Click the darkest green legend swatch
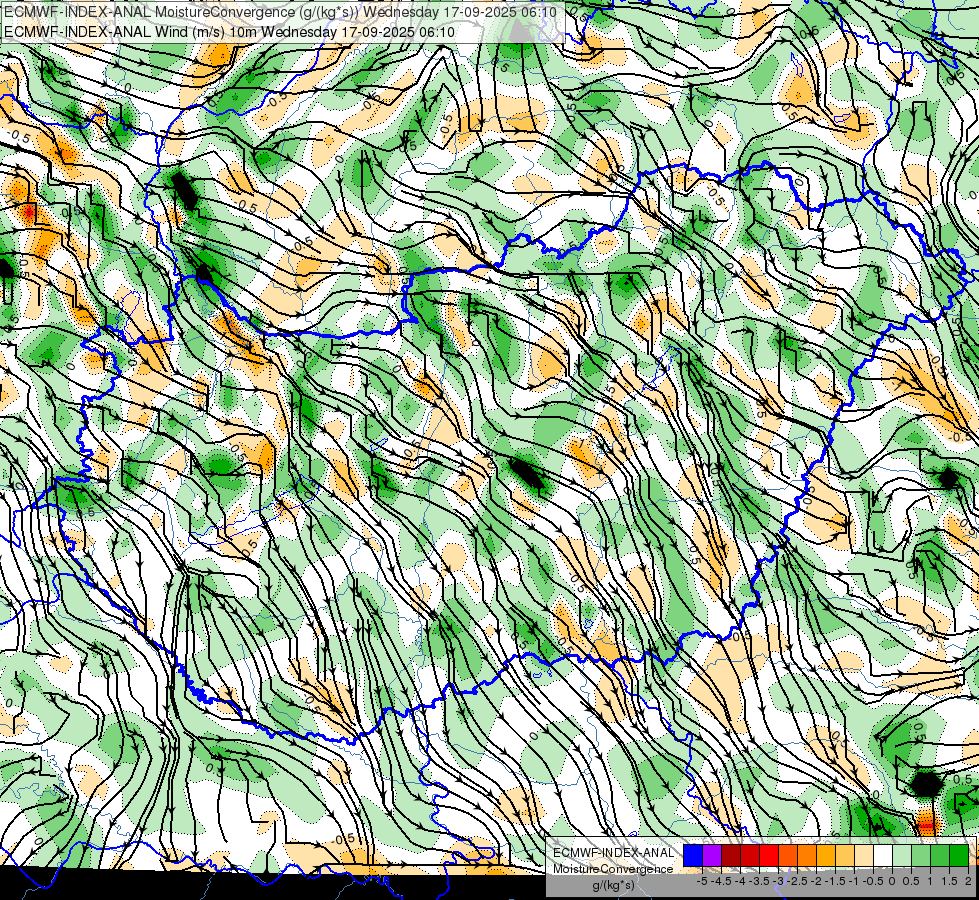 click(959, 855)
